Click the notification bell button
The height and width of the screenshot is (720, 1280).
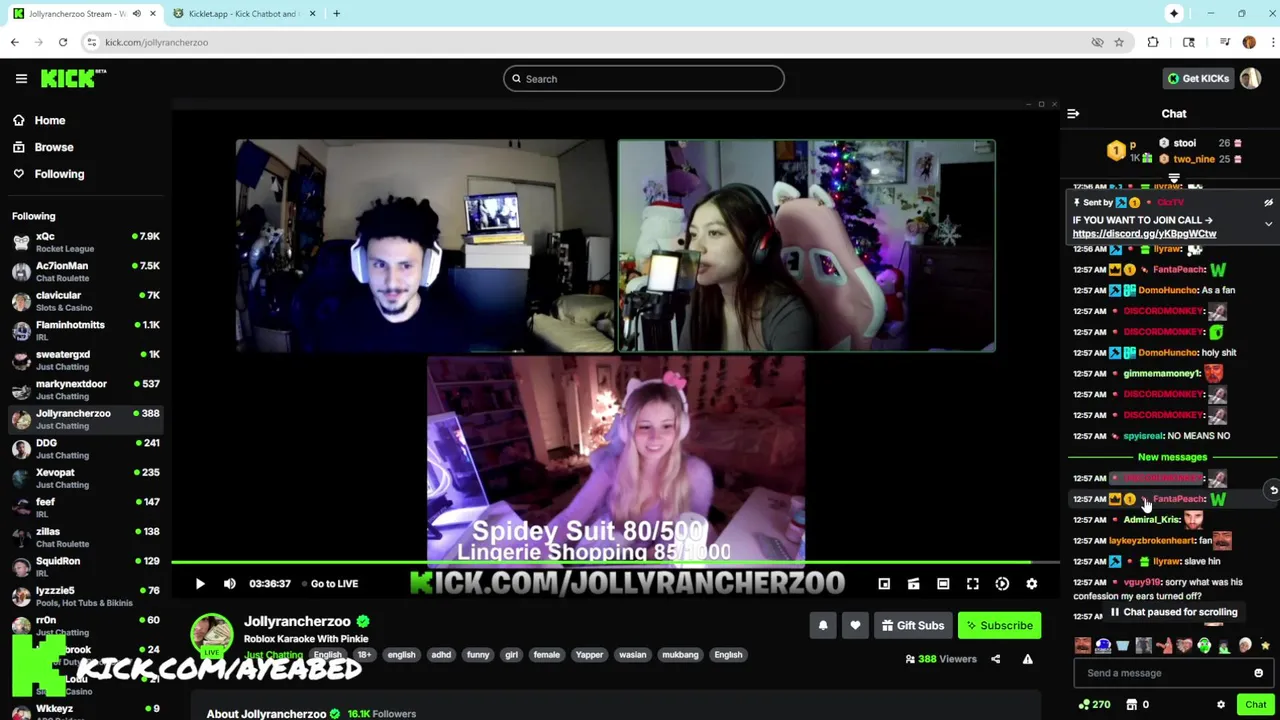(823, 626)
